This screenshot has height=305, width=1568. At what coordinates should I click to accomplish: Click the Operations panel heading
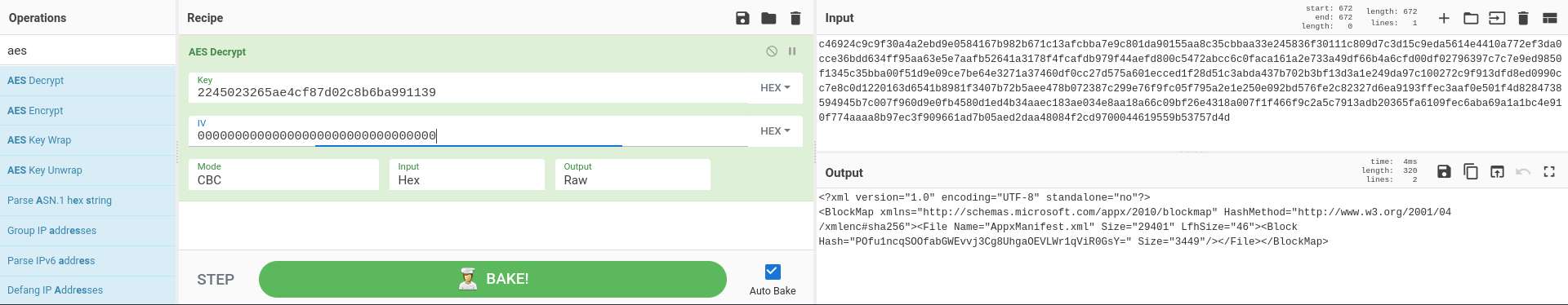click(38, 18)
